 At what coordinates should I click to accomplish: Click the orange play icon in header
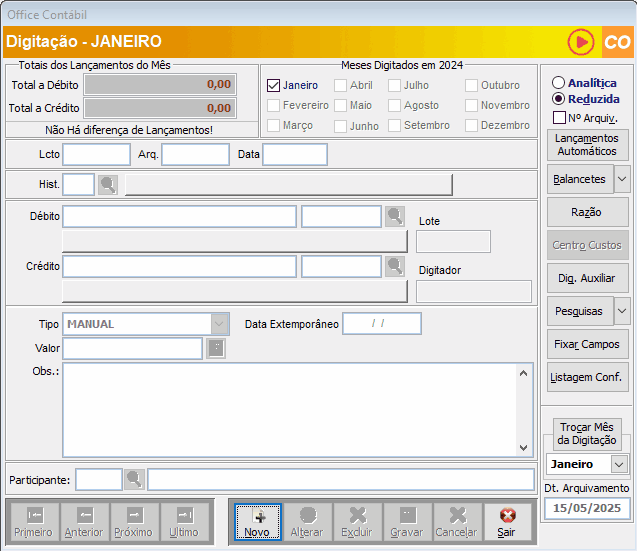[580, 42]
